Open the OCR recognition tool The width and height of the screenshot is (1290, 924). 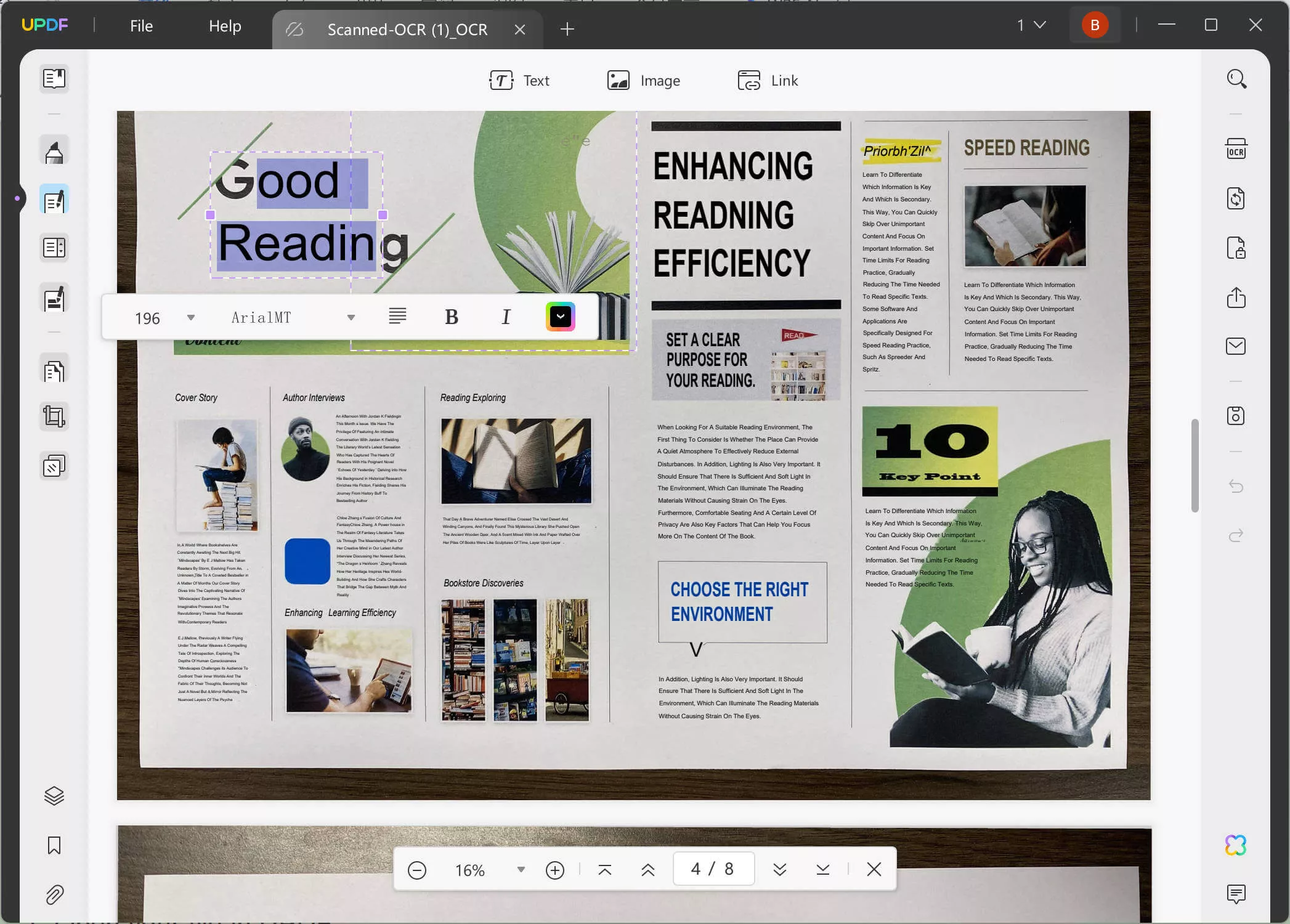pos(1236,150)
